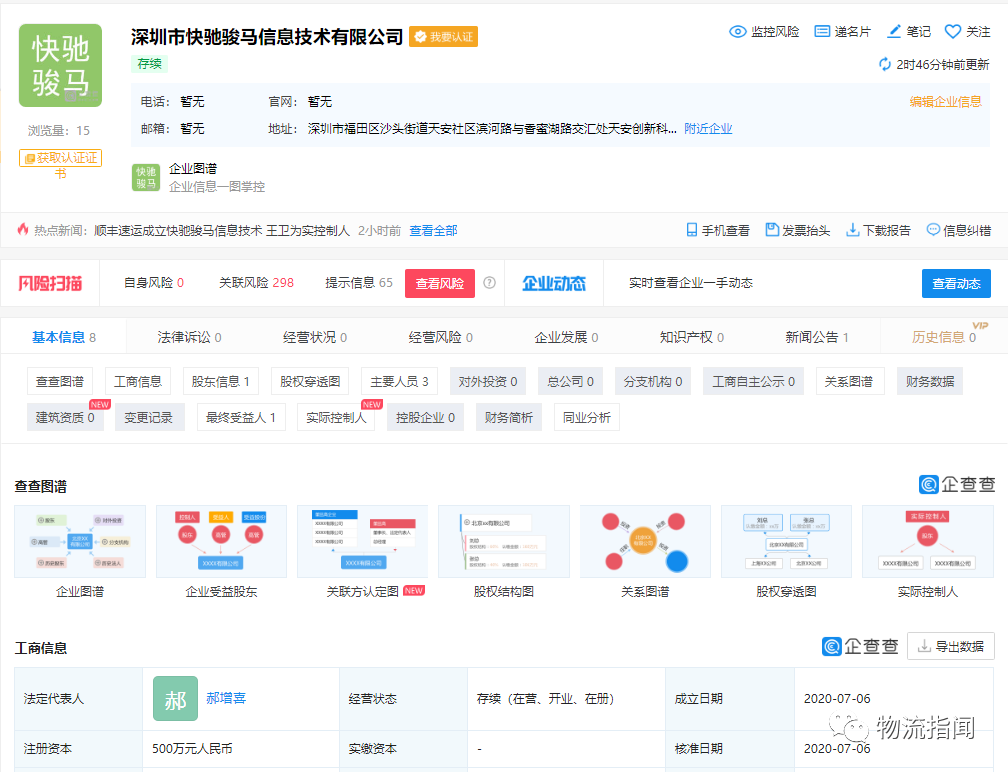Click the 关联风险 298 indicator

tap(256, 283)
